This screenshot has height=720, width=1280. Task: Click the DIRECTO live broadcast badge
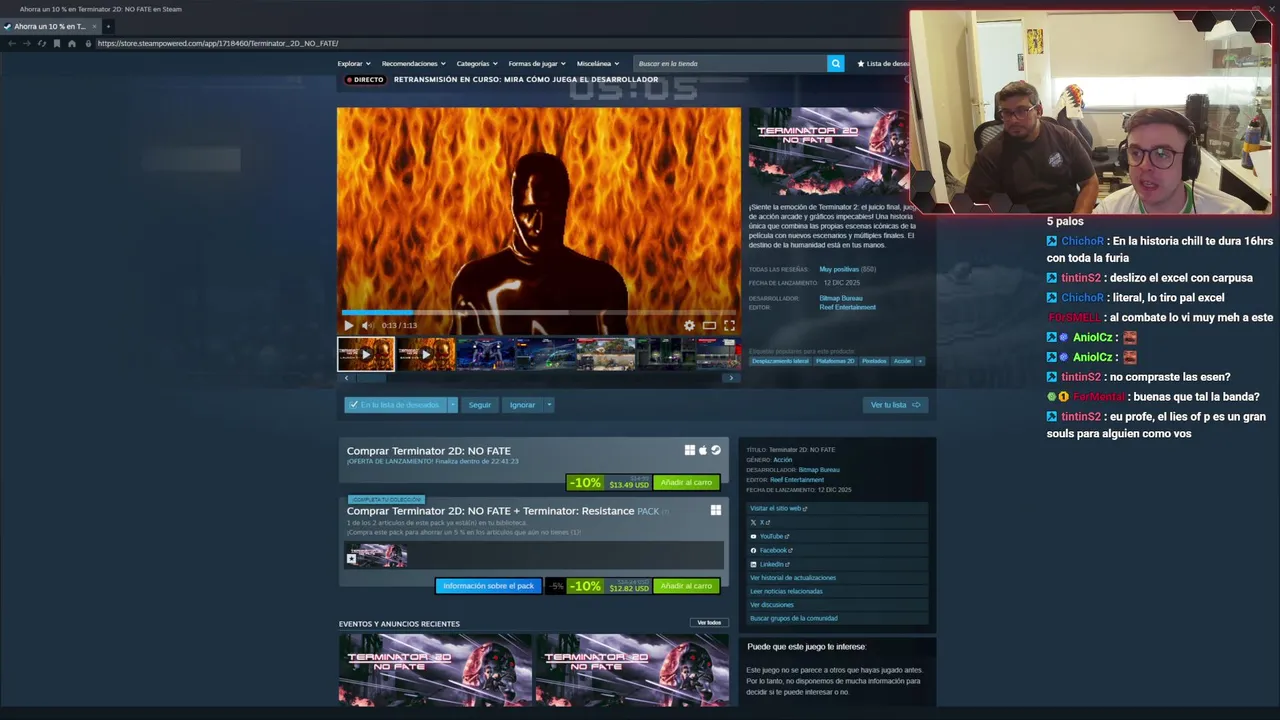tap(365, 79)
